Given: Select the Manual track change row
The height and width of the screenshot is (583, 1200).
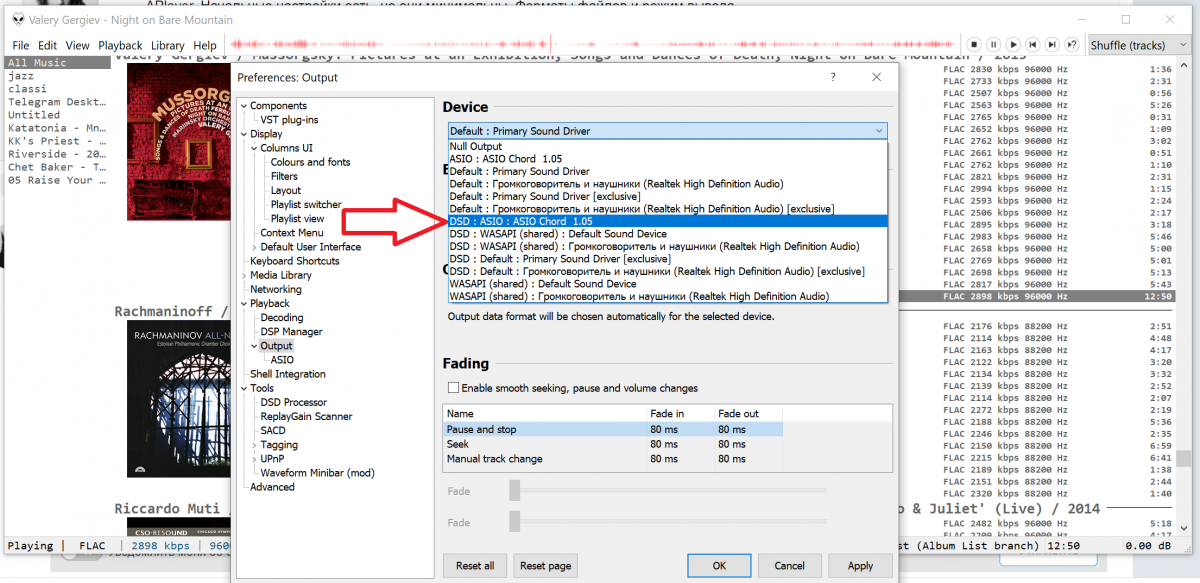Looking at the screenshot, I should [x=613, y=459].
